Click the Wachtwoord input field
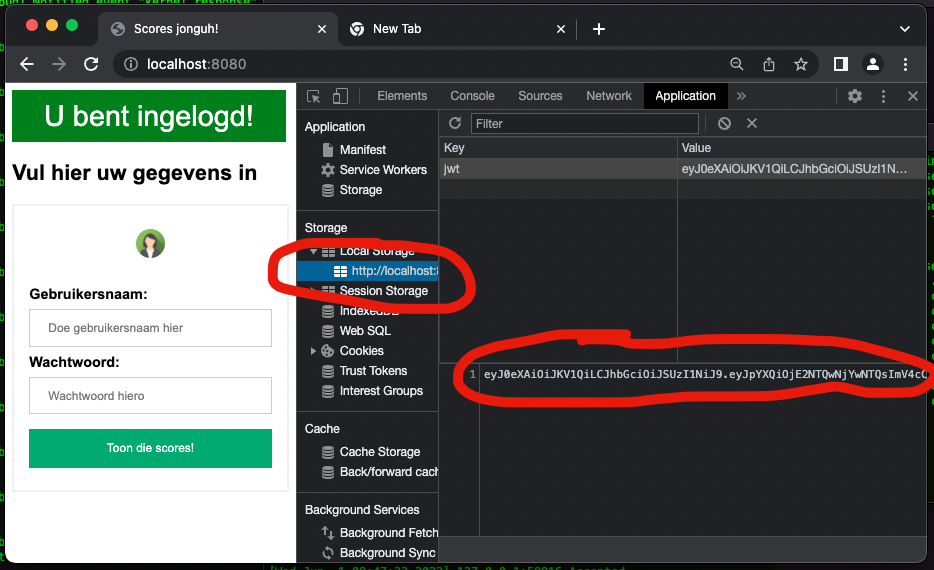This screenshot has width=934, height=570. (x=150, y=396)
